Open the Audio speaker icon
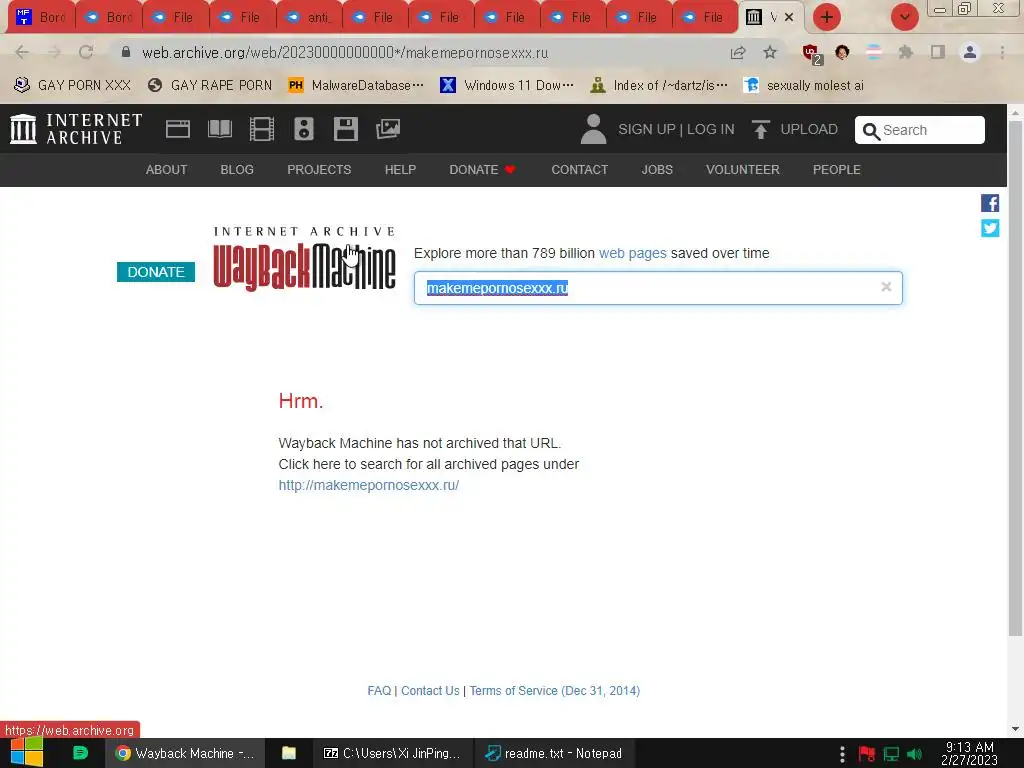This screenshot has height=768, width=1024. point(304,129)
